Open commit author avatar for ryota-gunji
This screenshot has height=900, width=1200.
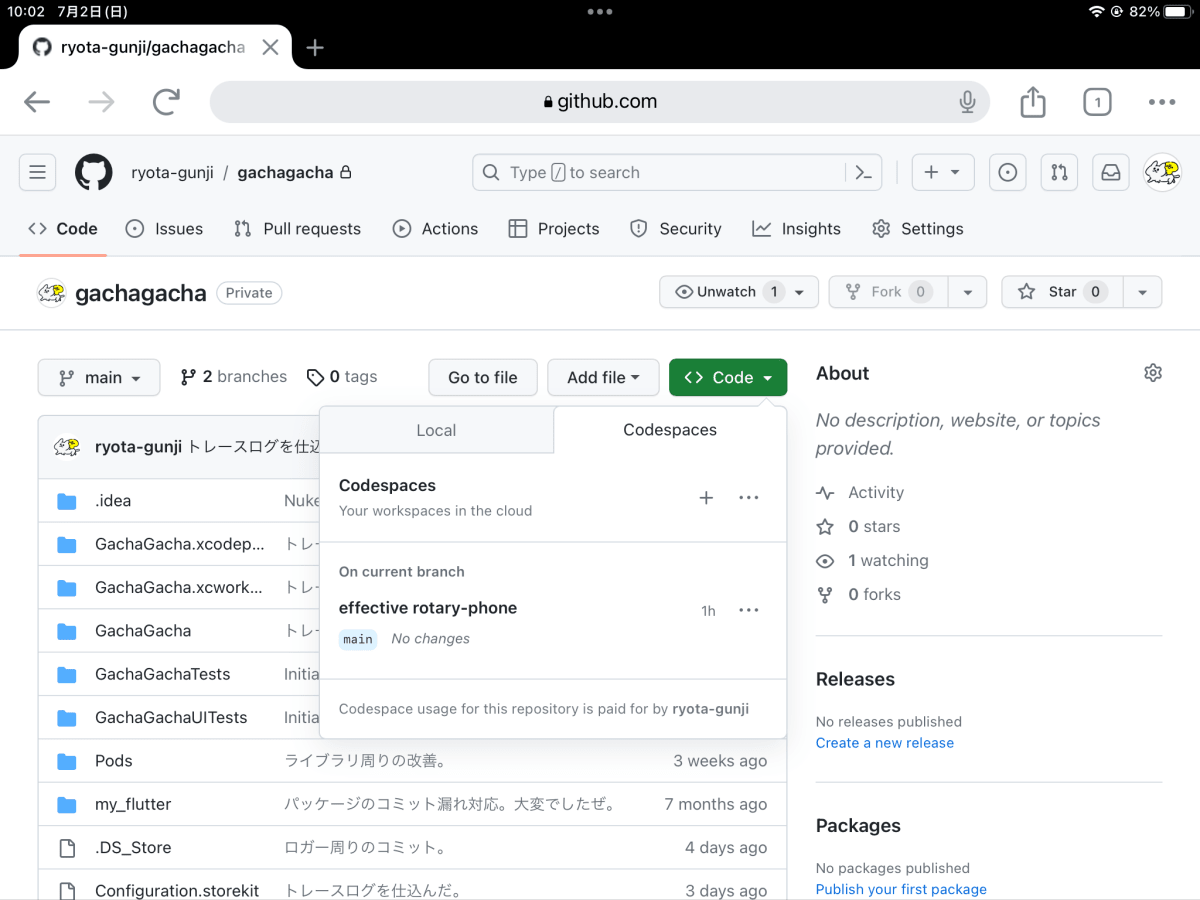tap(67, 447)
